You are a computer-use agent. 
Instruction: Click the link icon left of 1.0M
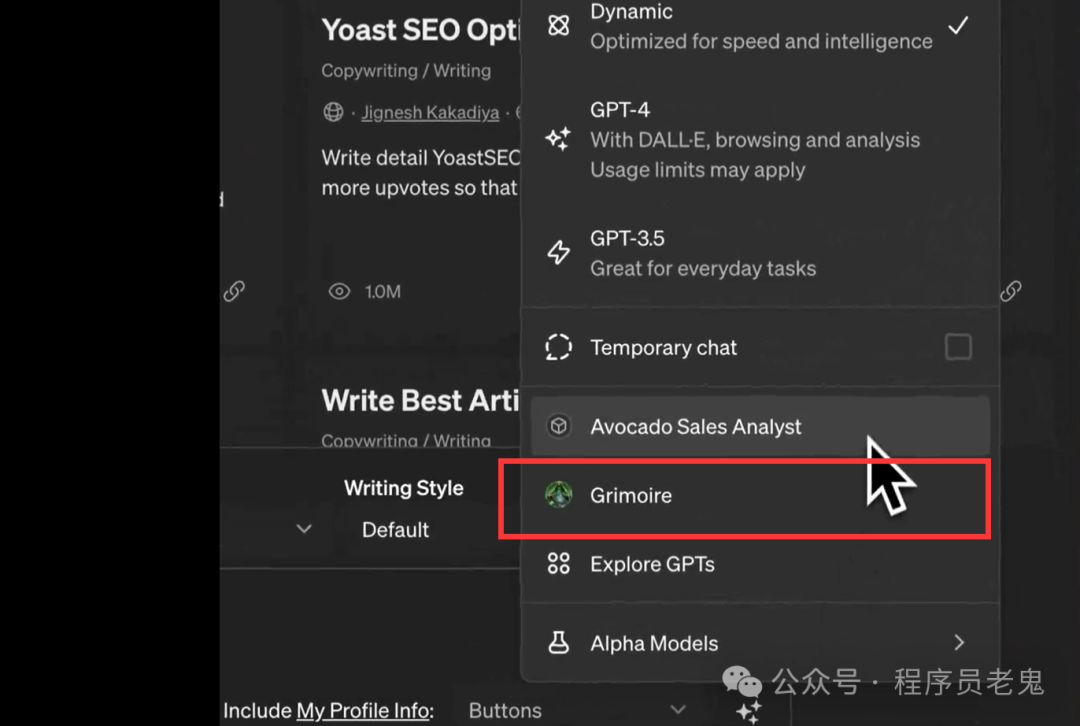234,291
